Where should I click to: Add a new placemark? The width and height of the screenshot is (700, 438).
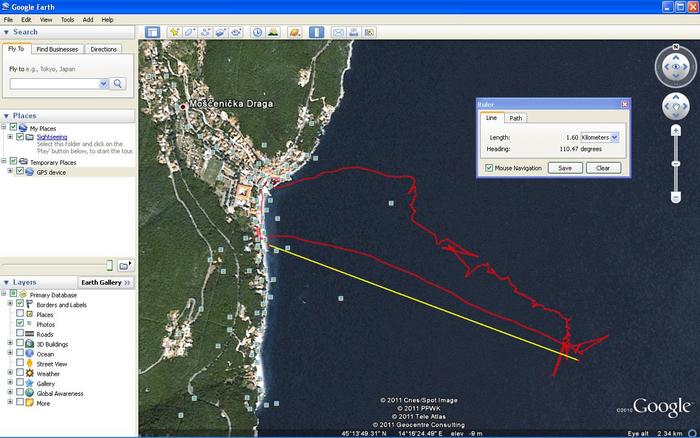[x=175, y=32]
